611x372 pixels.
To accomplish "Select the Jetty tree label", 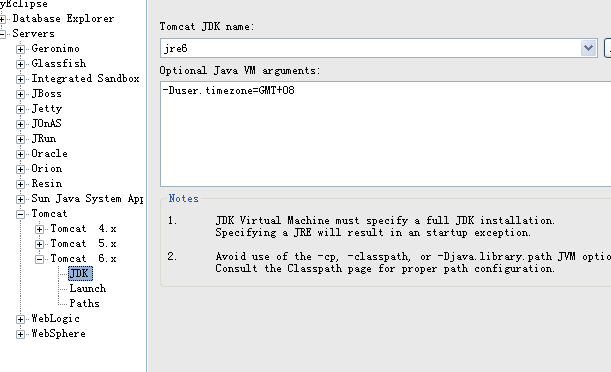I will coord(47,109).
